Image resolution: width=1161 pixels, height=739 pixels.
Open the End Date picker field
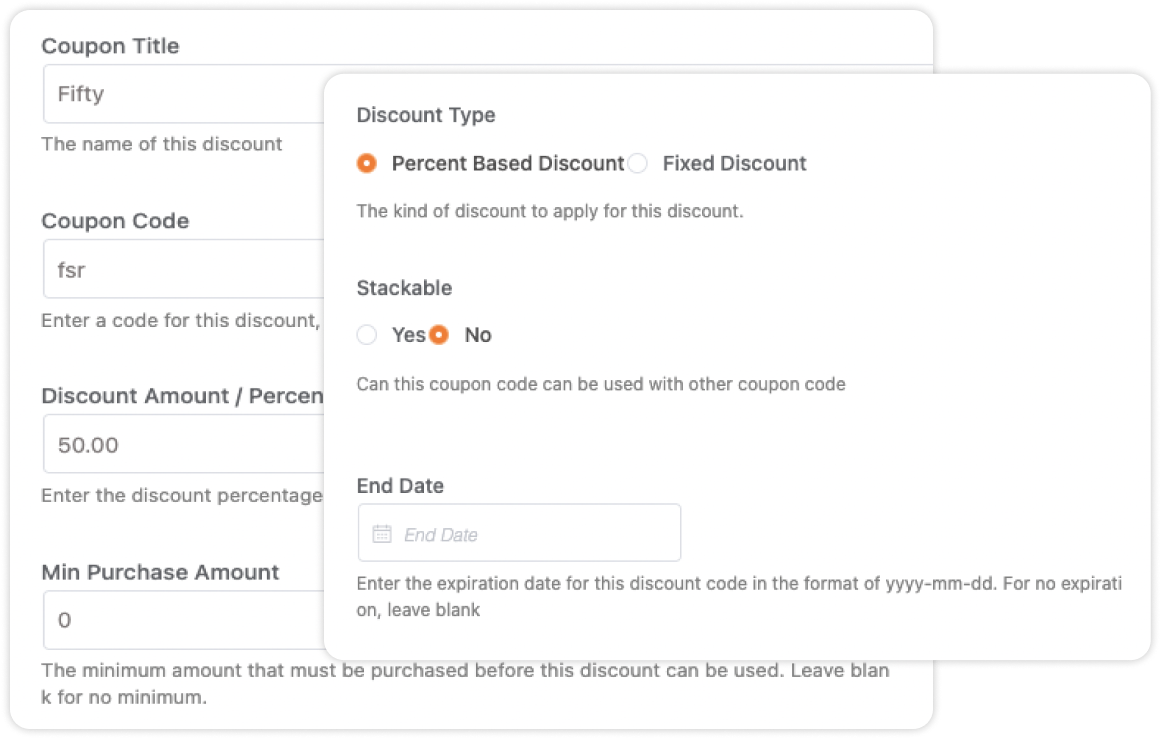pos(519,533)
